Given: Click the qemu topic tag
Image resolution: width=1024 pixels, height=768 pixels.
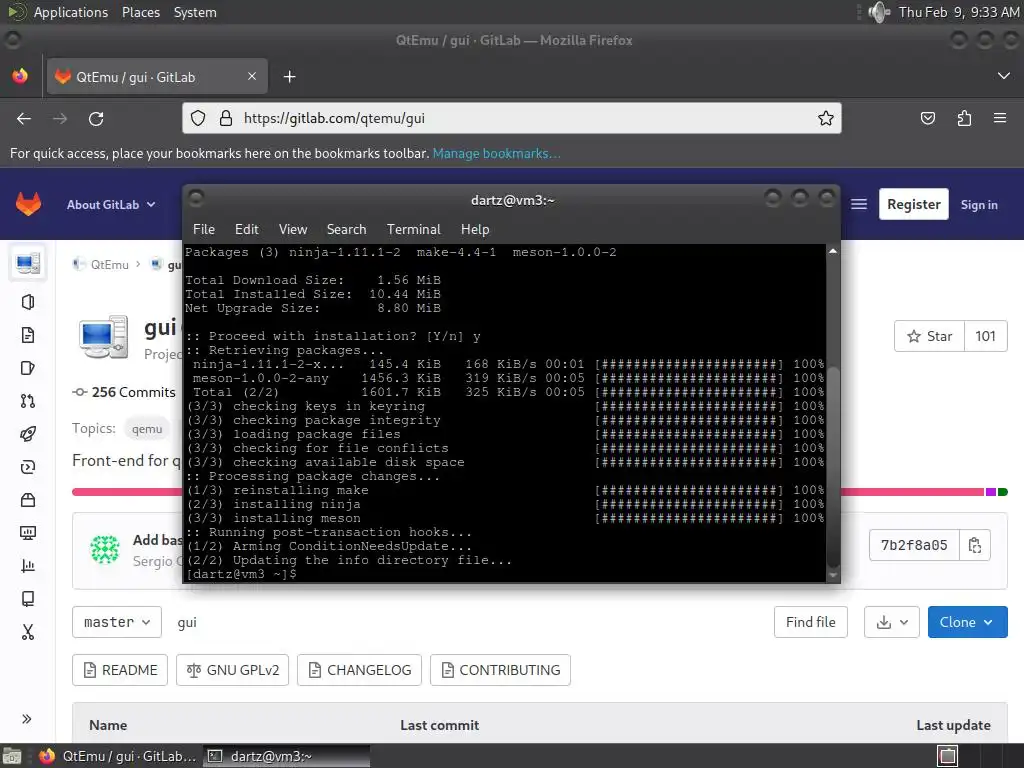Looking at the screenshot, I should point(147,429).
